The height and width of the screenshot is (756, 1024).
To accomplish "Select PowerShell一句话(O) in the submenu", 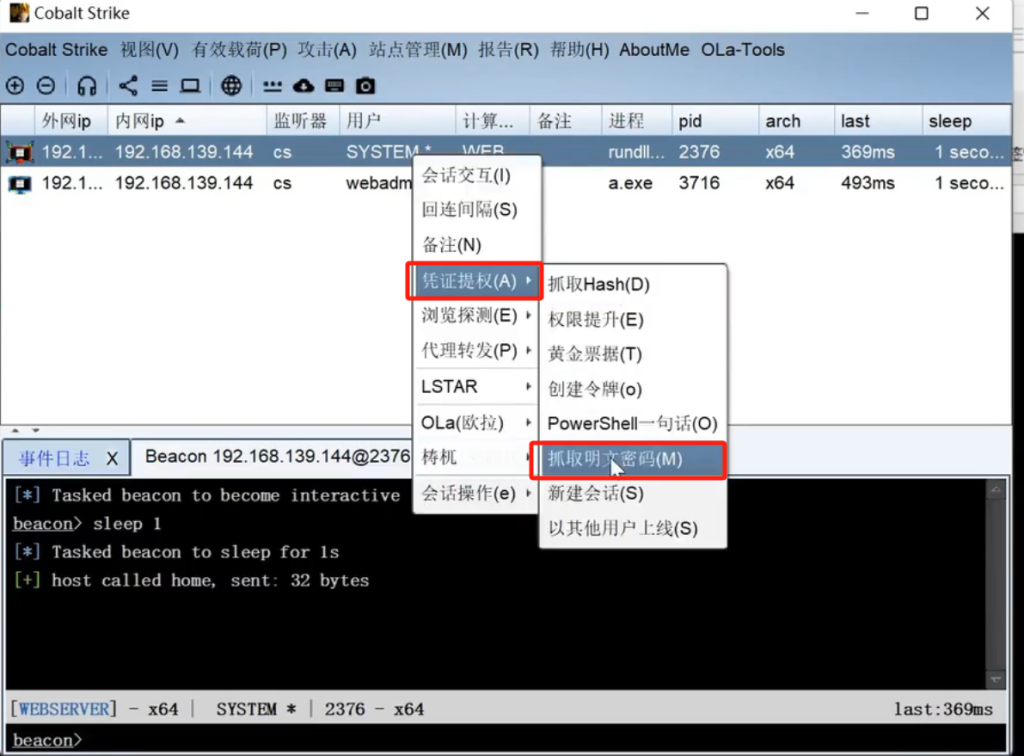I will point(632,424).
